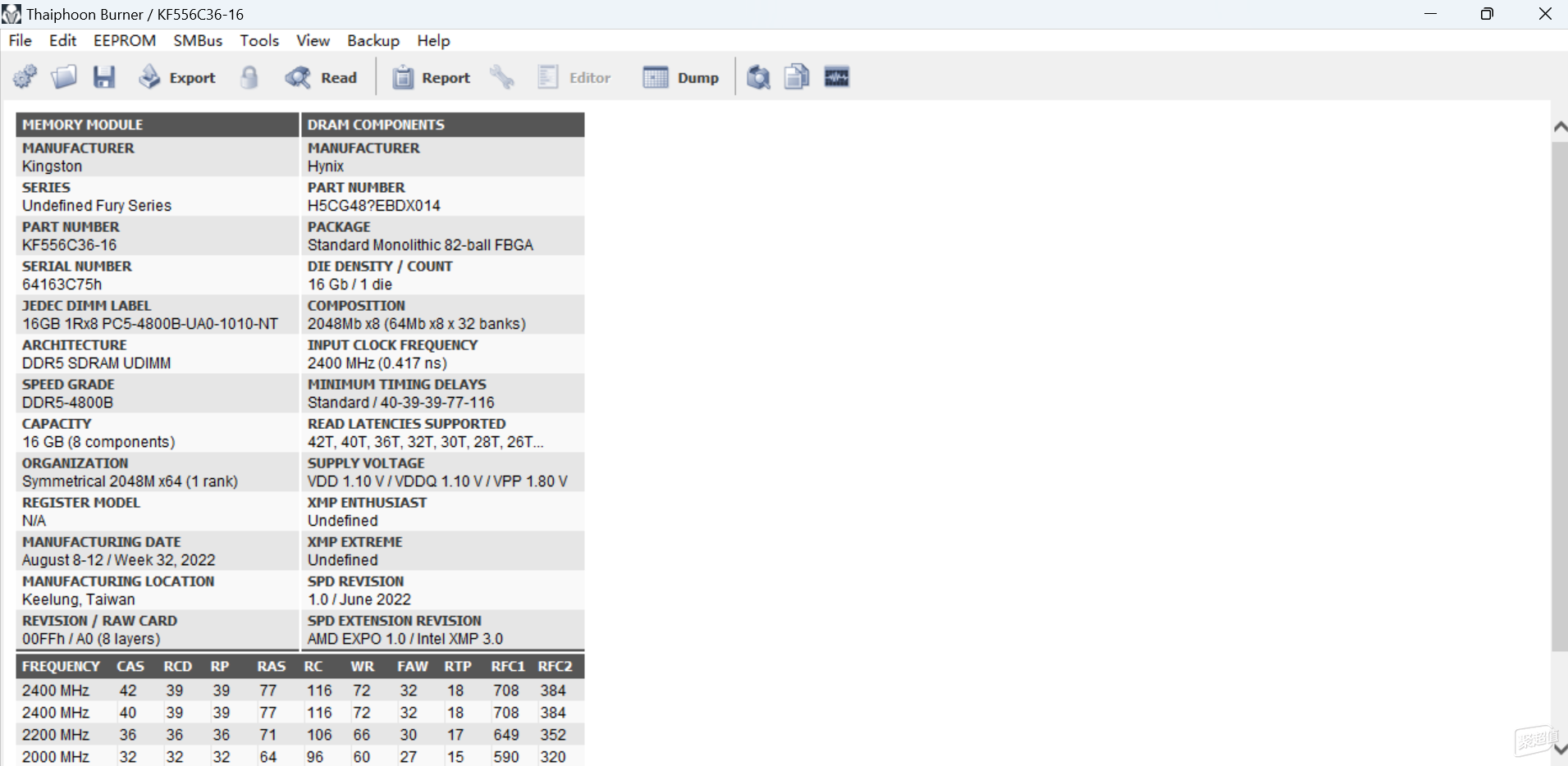Open the Backup menu

[373, 40]
